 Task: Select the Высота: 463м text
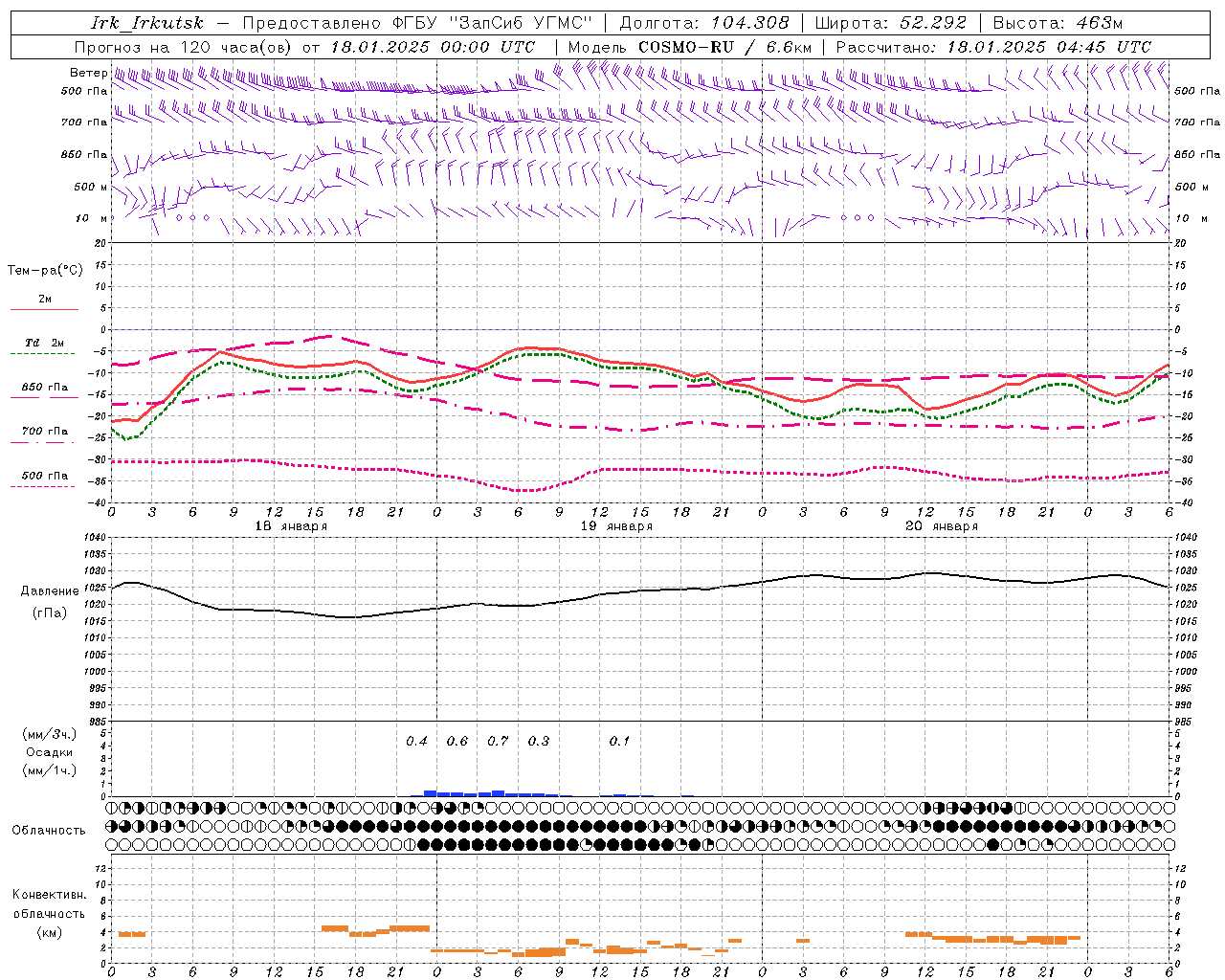tap(1058, 23)
